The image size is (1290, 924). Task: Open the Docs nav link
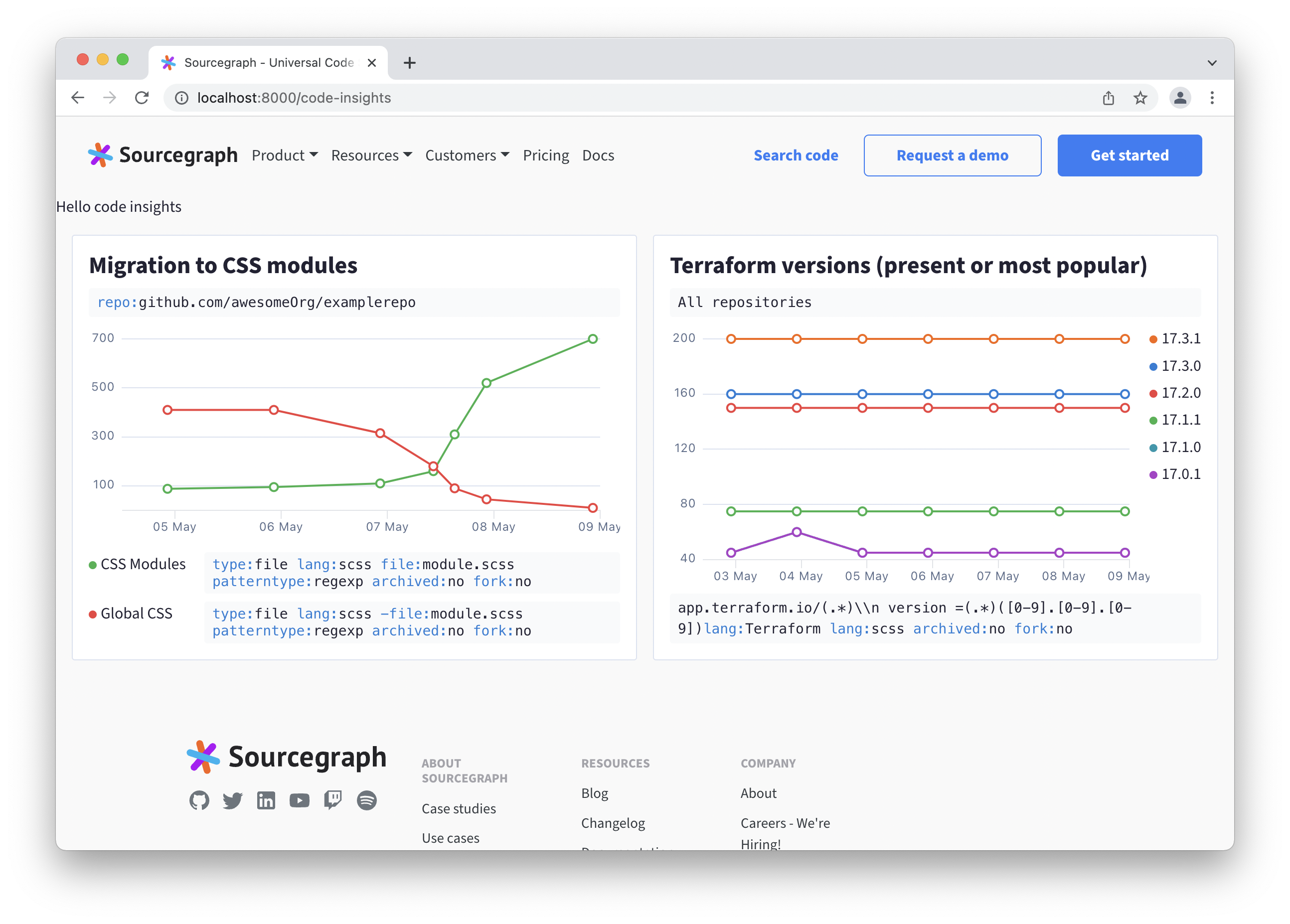coord(598,155)
